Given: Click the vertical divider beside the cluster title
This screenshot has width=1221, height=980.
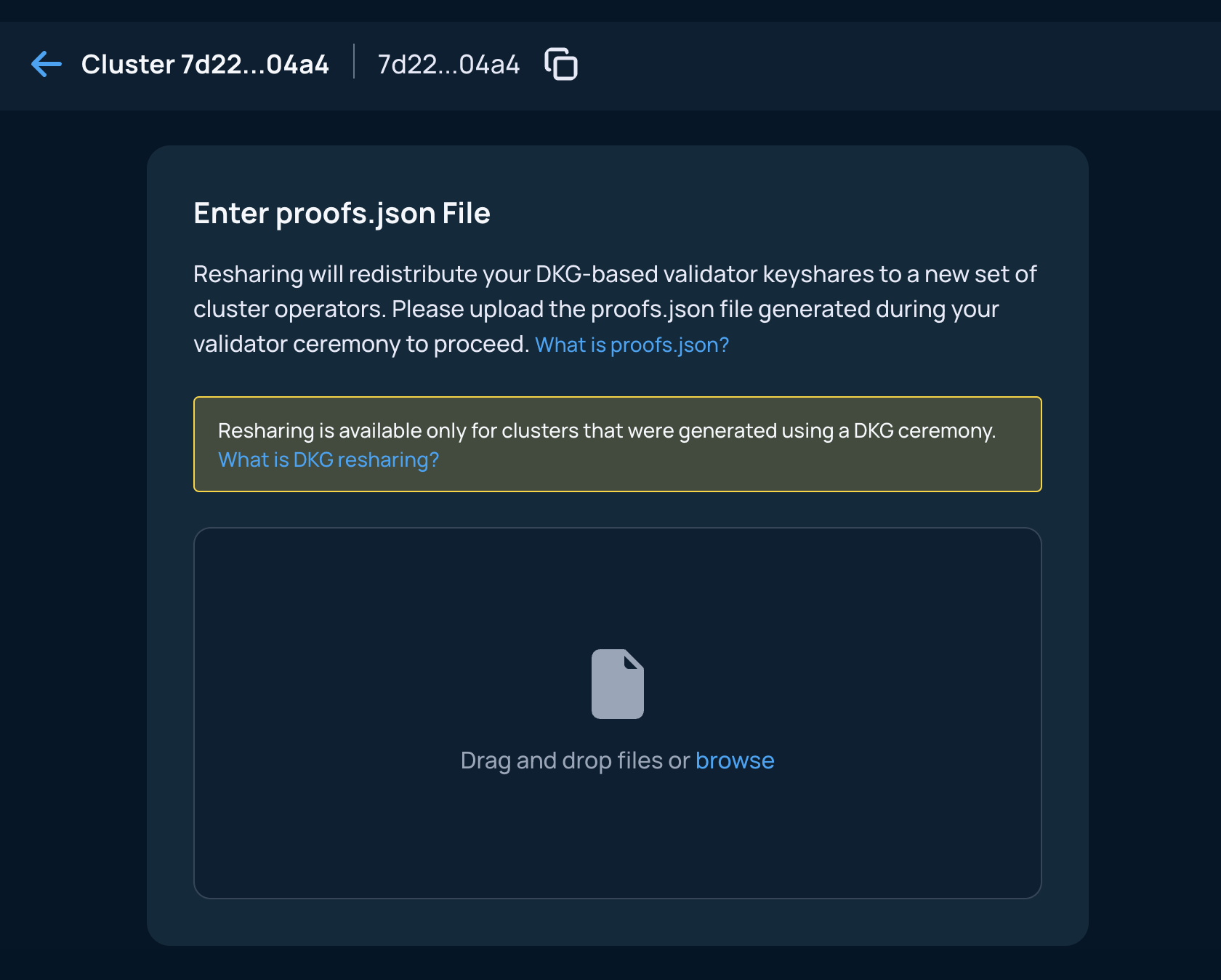Looking at the screenshot, I should (354, 61).
